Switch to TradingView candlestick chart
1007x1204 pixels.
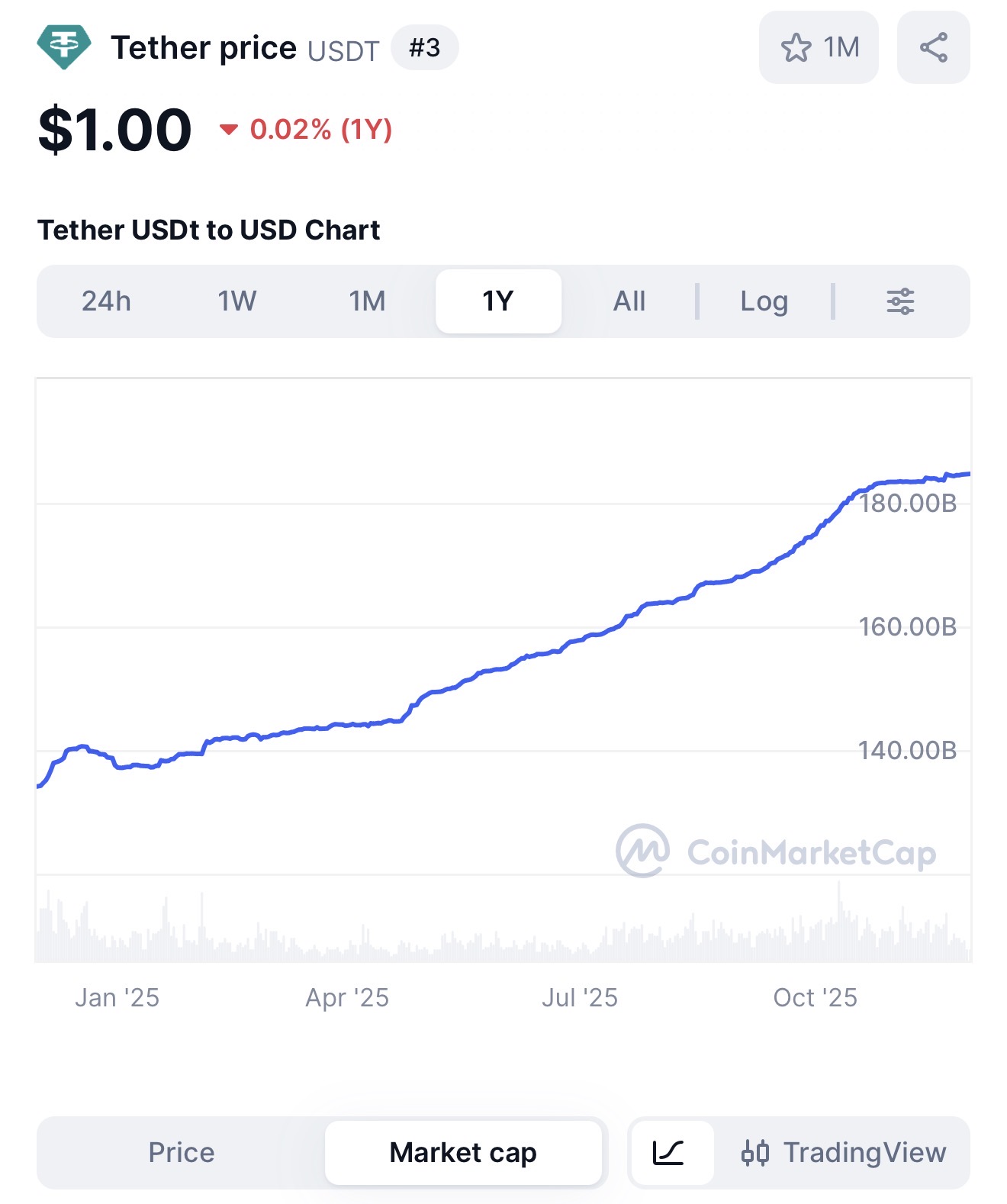[x=843, y=1152]
